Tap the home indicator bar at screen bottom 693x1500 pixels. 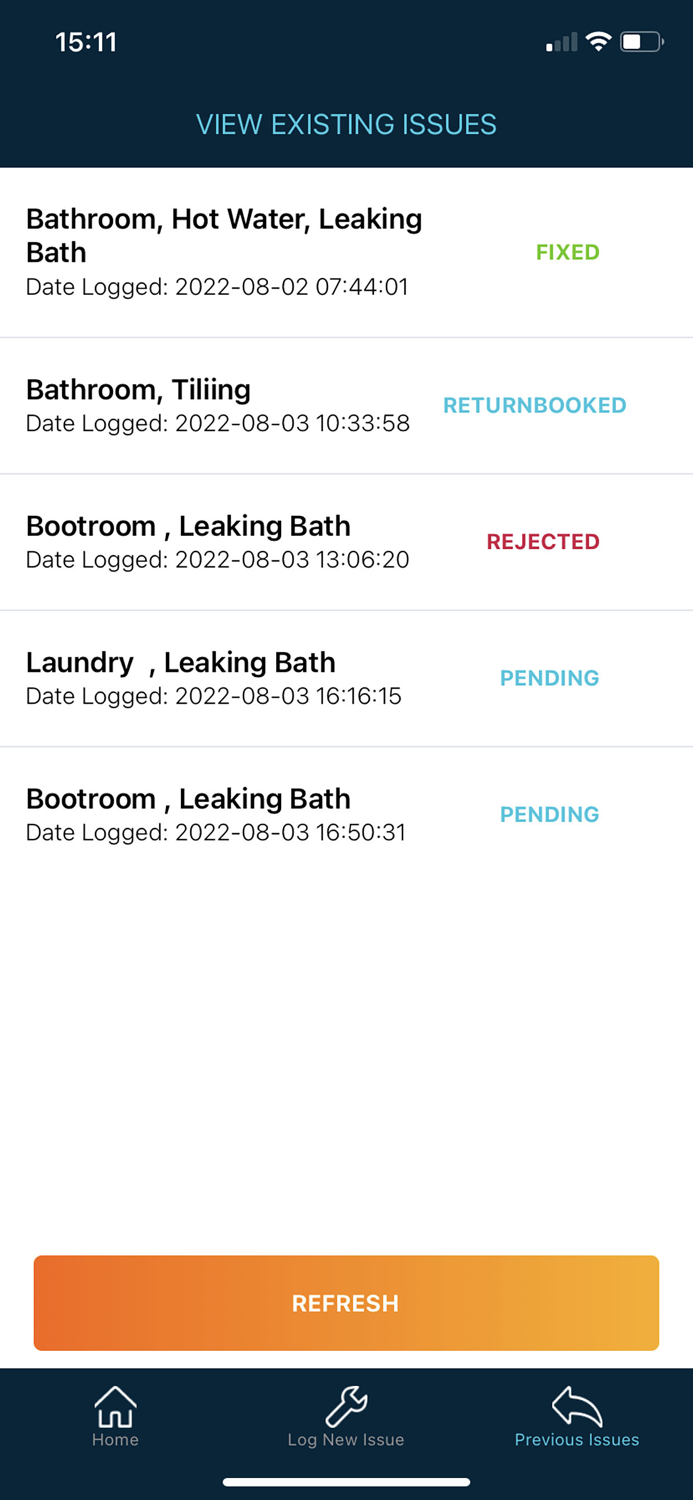coord(346,1481)
